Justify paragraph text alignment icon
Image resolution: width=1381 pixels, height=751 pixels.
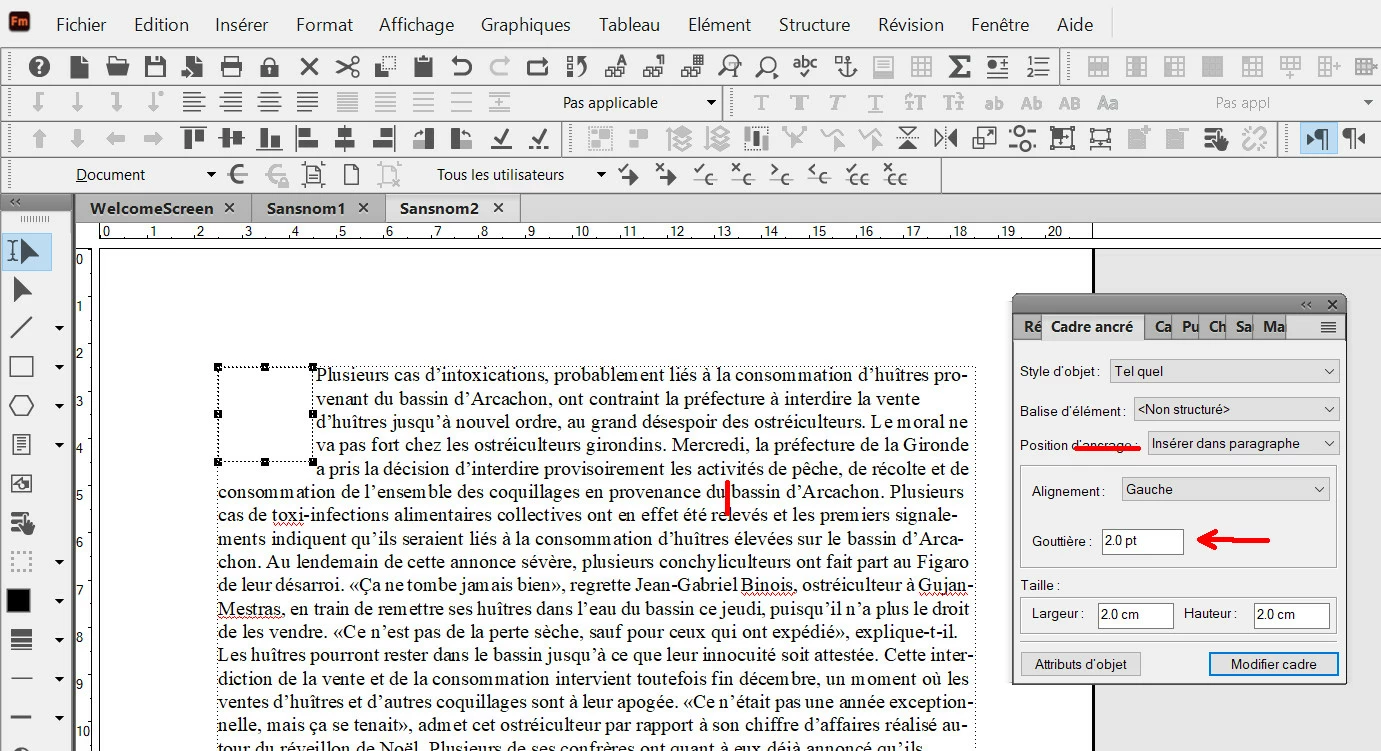(x=308, y=102)
